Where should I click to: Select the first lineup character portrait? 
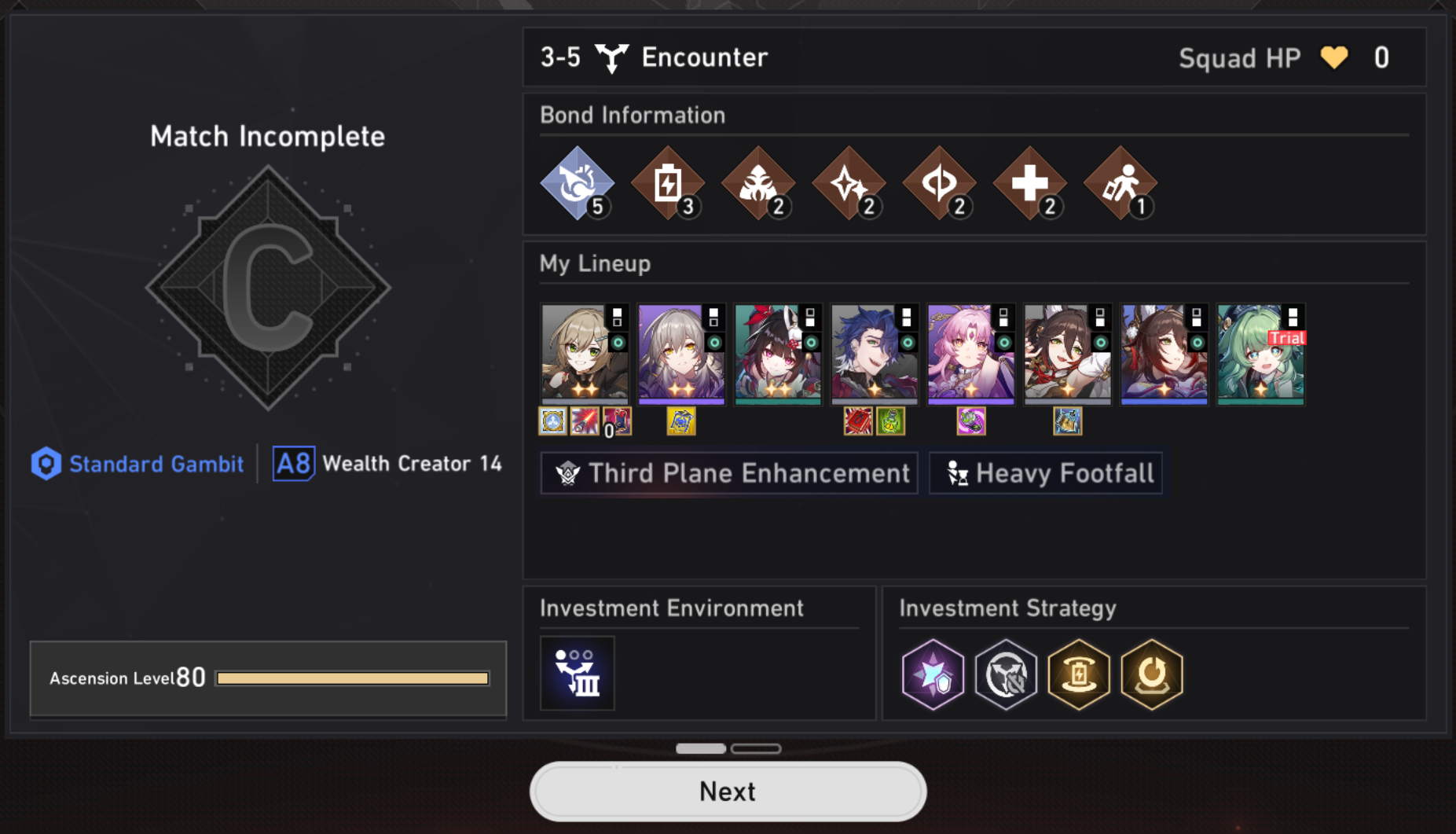pos(585,355)
